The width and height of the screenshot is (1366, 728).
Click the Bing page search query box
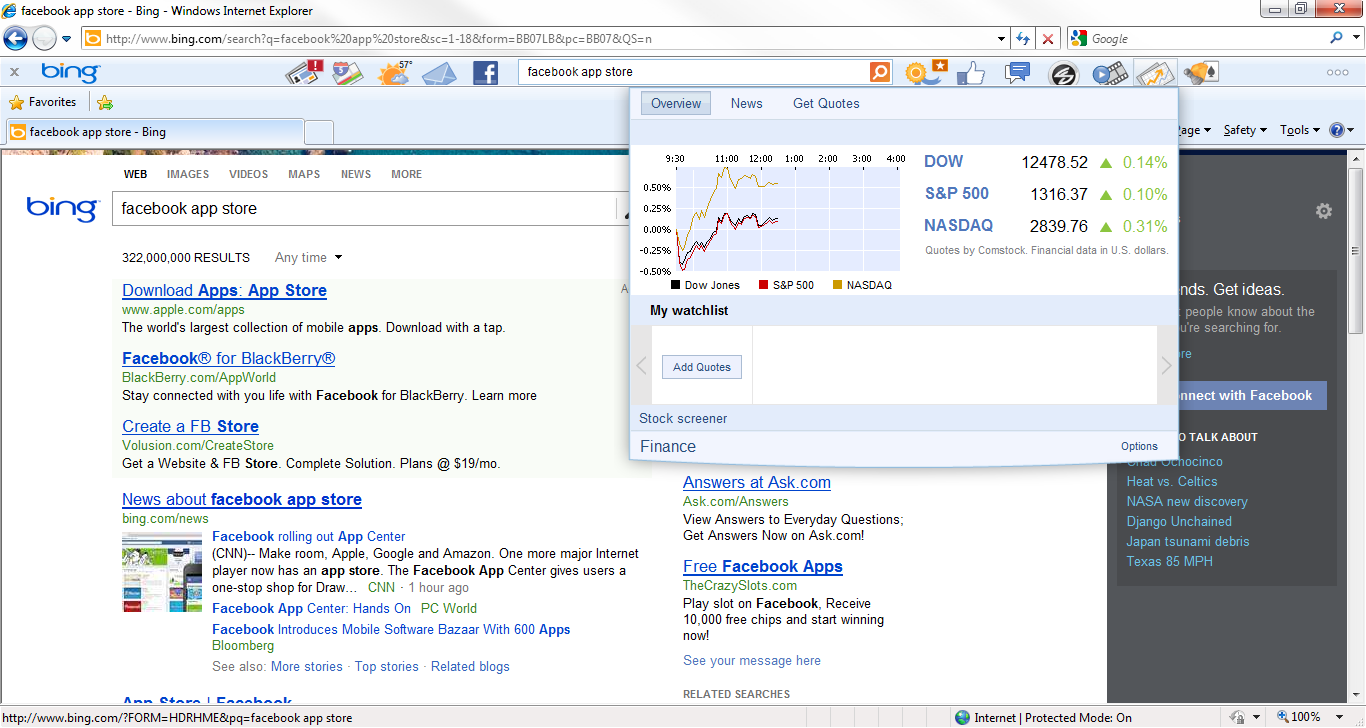(x=365, y=209)
